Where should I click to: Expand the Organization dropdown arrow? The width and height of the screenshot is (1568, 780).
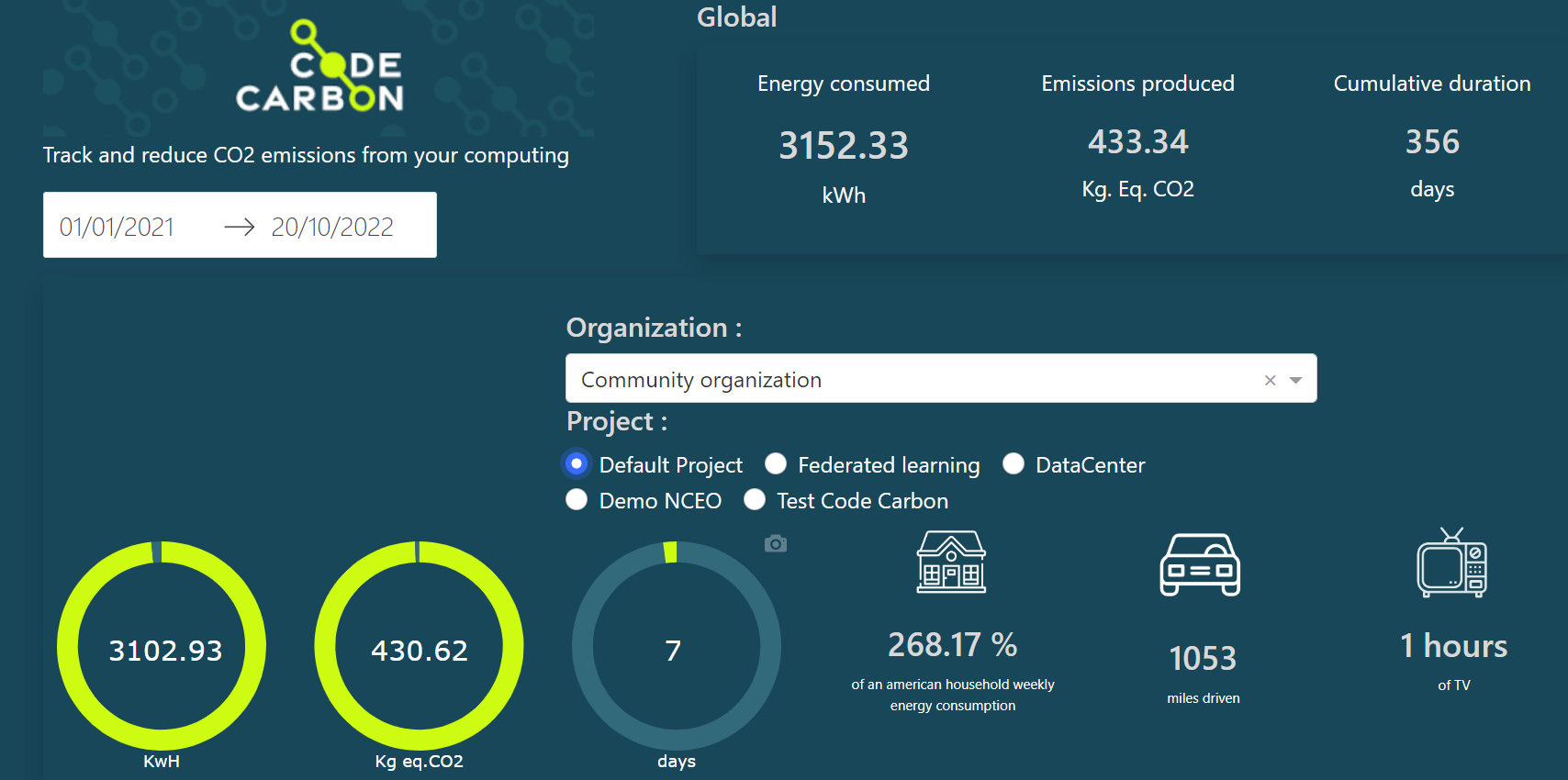point(1295,380)
